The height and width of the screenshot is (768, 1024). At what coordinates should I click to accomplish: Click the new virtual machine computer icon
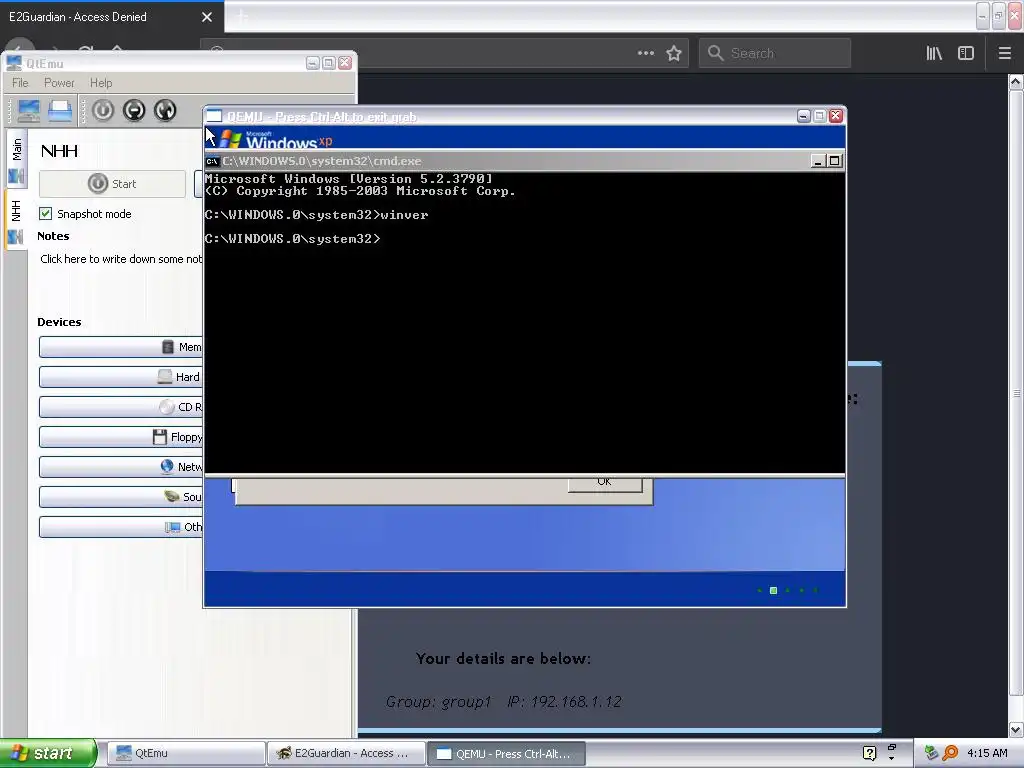[x=28, y=110]
